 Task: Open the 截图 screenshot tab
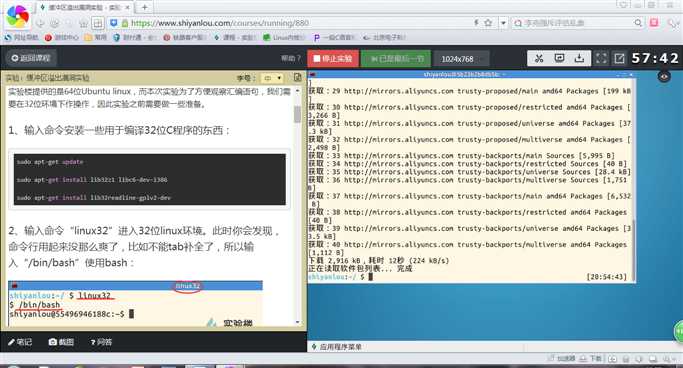coord(61,342)
